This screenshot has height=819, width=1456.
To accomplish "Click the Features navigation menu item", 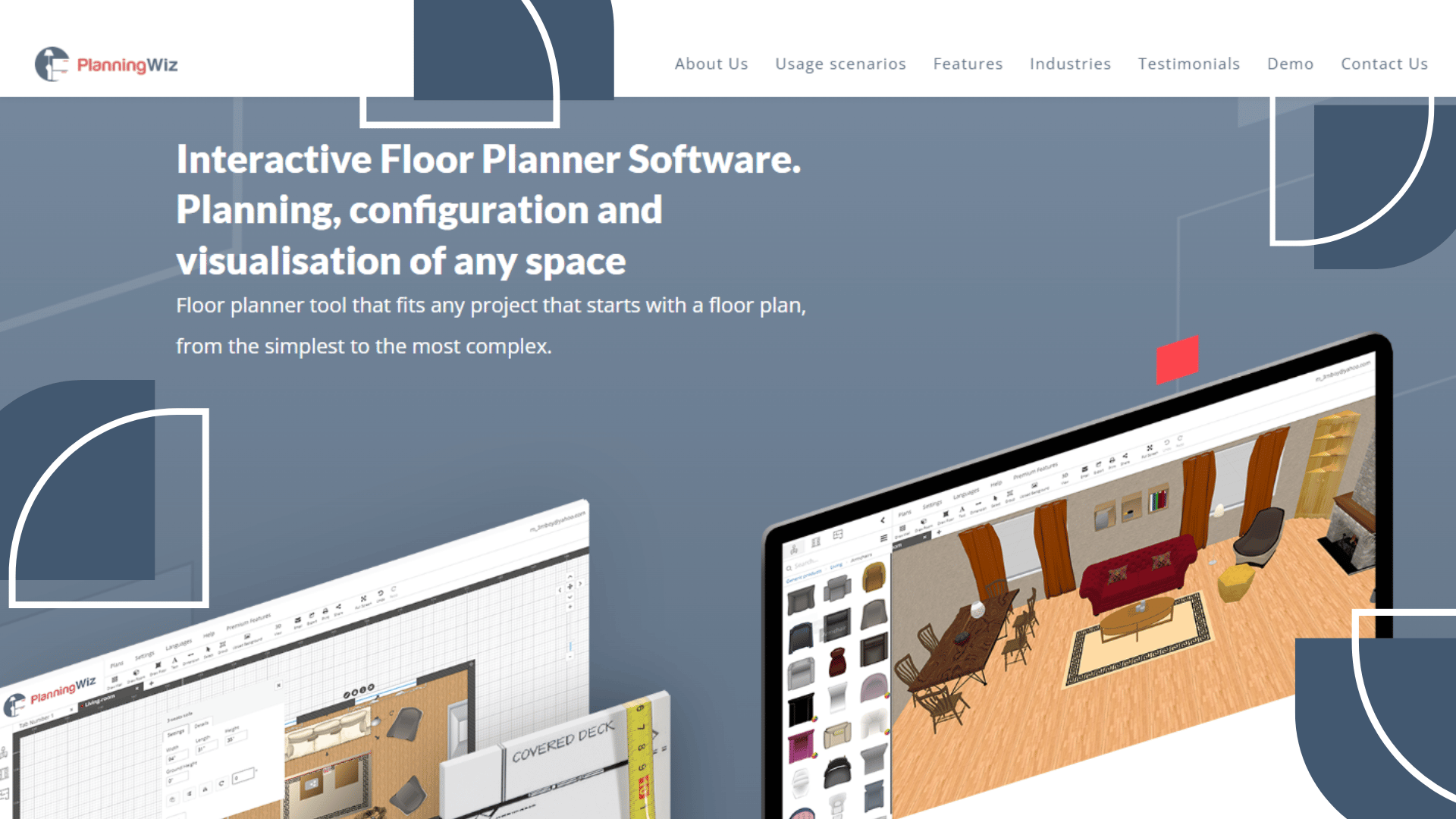I will click(x=968, y=63).
